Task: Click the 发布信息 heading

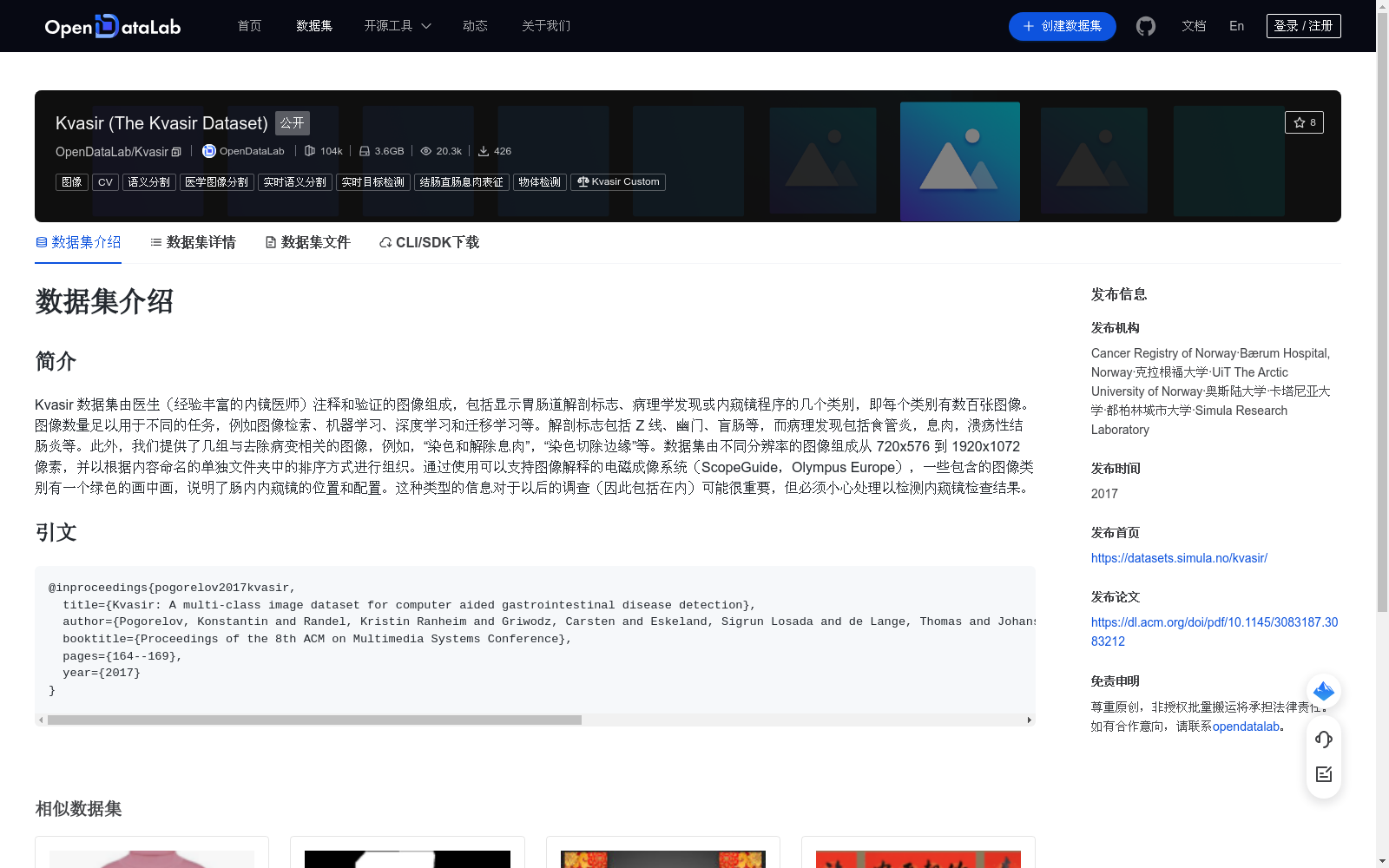Action: [1119, 294]
